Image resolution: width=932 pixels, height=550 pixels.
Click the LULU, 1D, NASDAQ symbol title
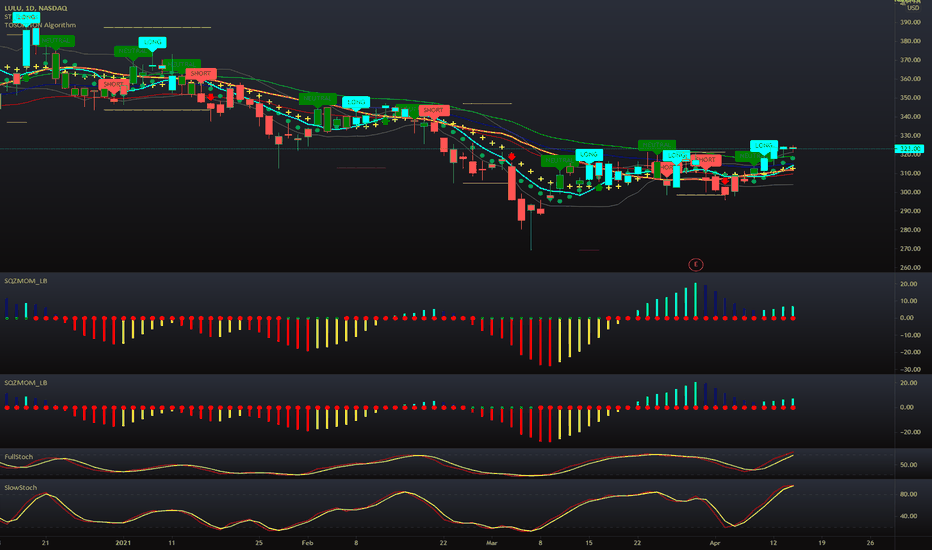click(36, 8)
